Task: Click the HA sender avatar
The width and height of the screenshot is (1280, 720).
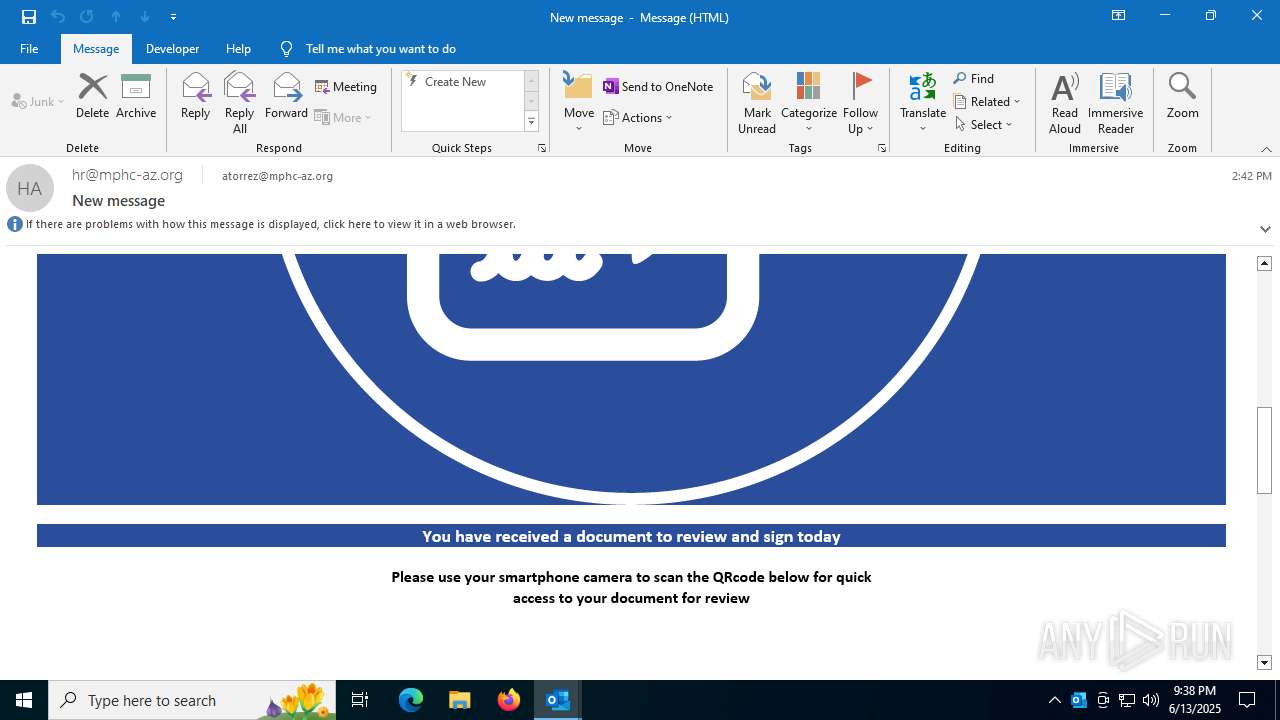Action: (x=30, y=188)
